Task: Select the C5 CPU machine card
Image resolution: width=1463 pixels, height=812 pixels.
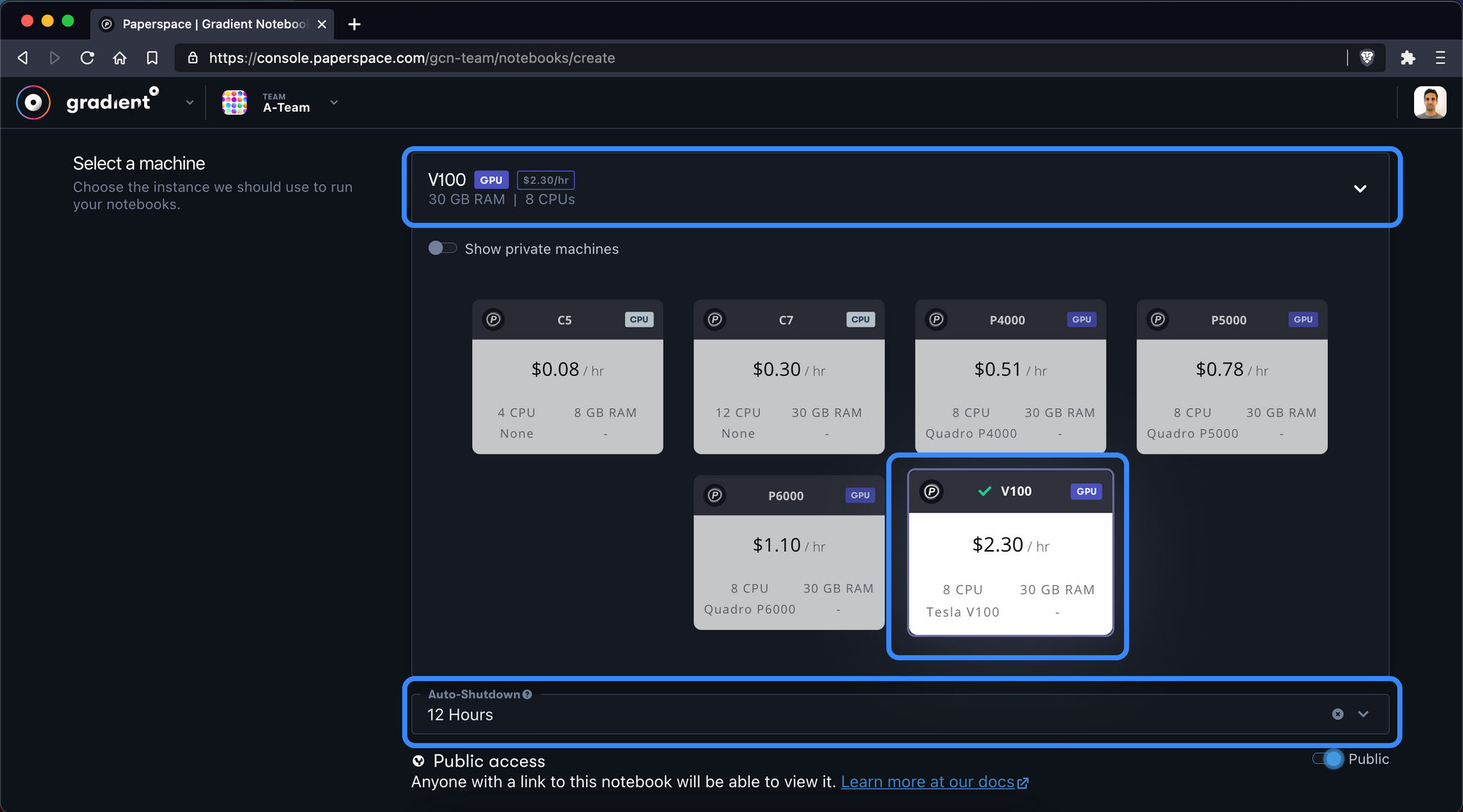Action: tap(567, 377)
